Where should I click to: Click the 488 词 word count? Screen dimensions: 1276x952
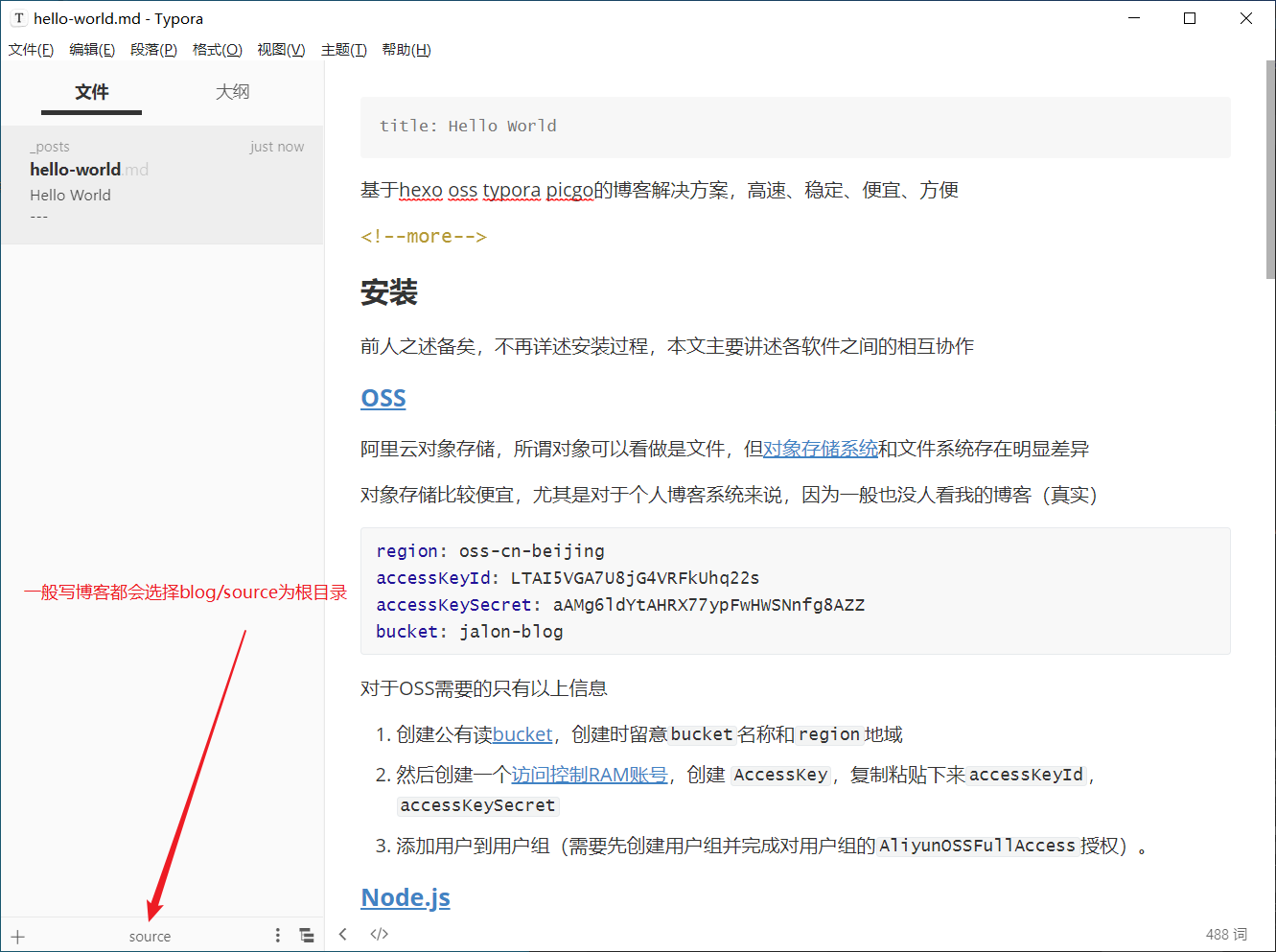coord(1226,935)
